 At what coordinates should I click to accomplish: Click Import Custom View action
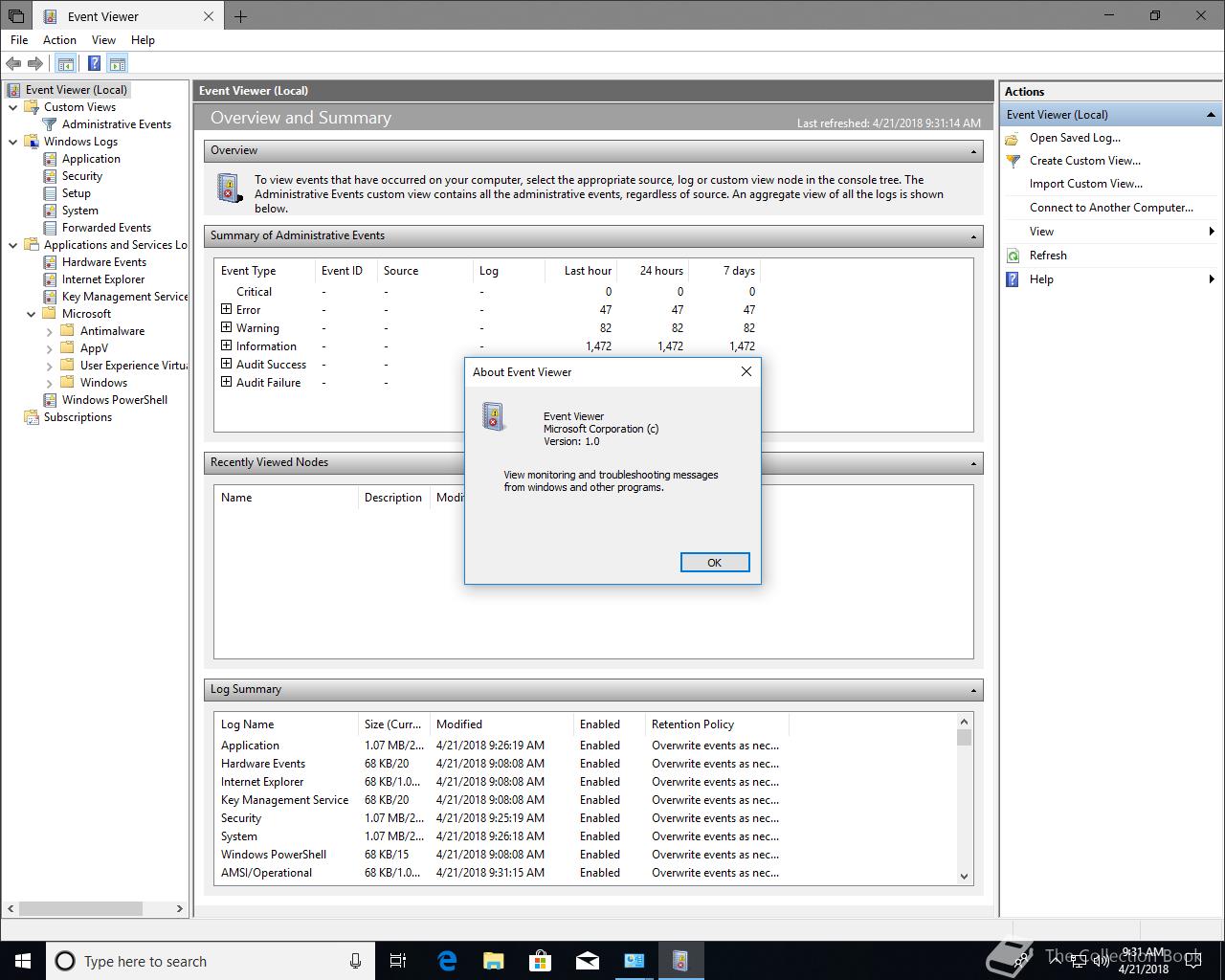click(1085, 184)
